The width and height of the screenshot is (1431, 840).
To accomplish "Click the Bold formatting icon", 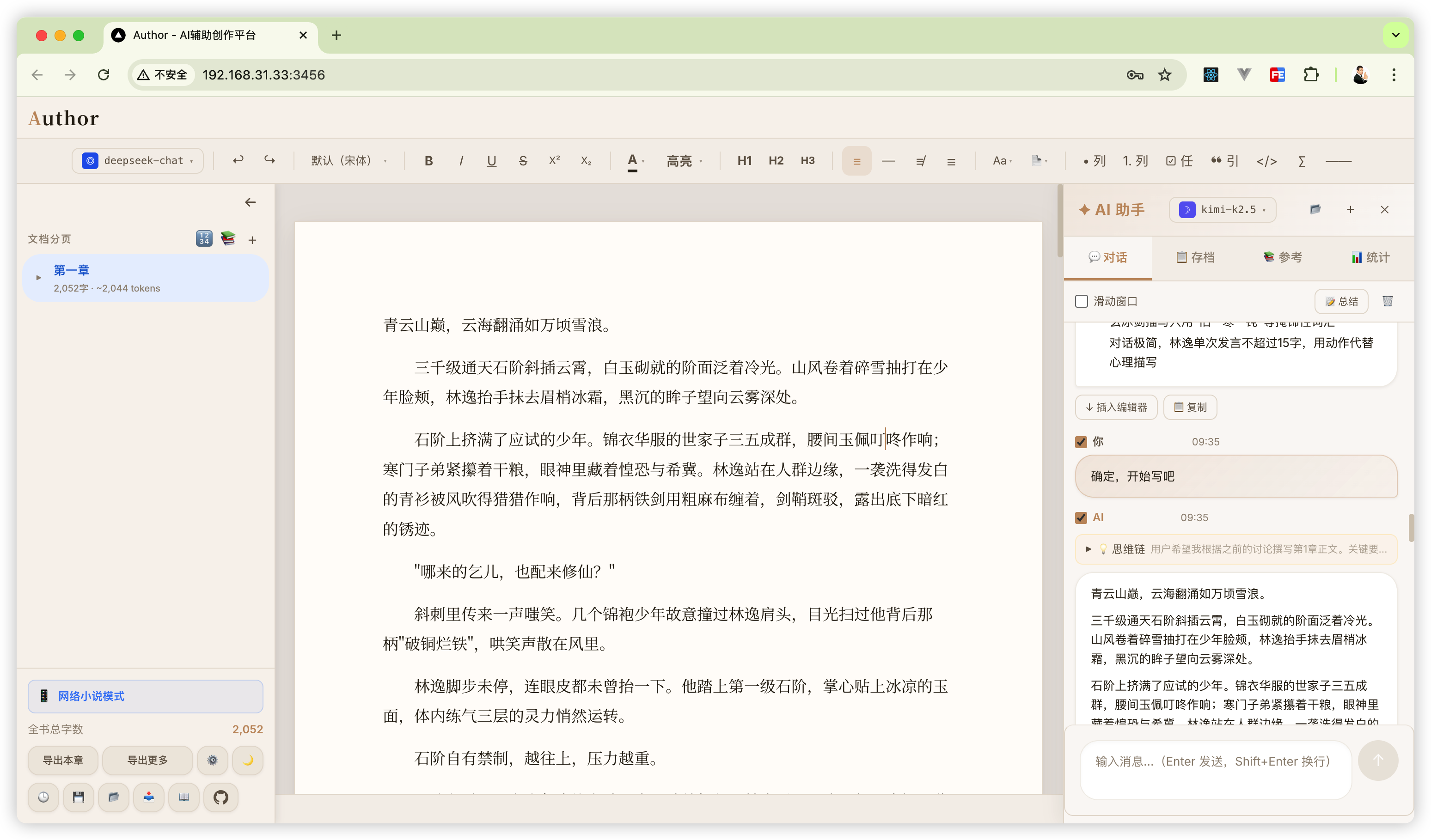I will (429, 161).
